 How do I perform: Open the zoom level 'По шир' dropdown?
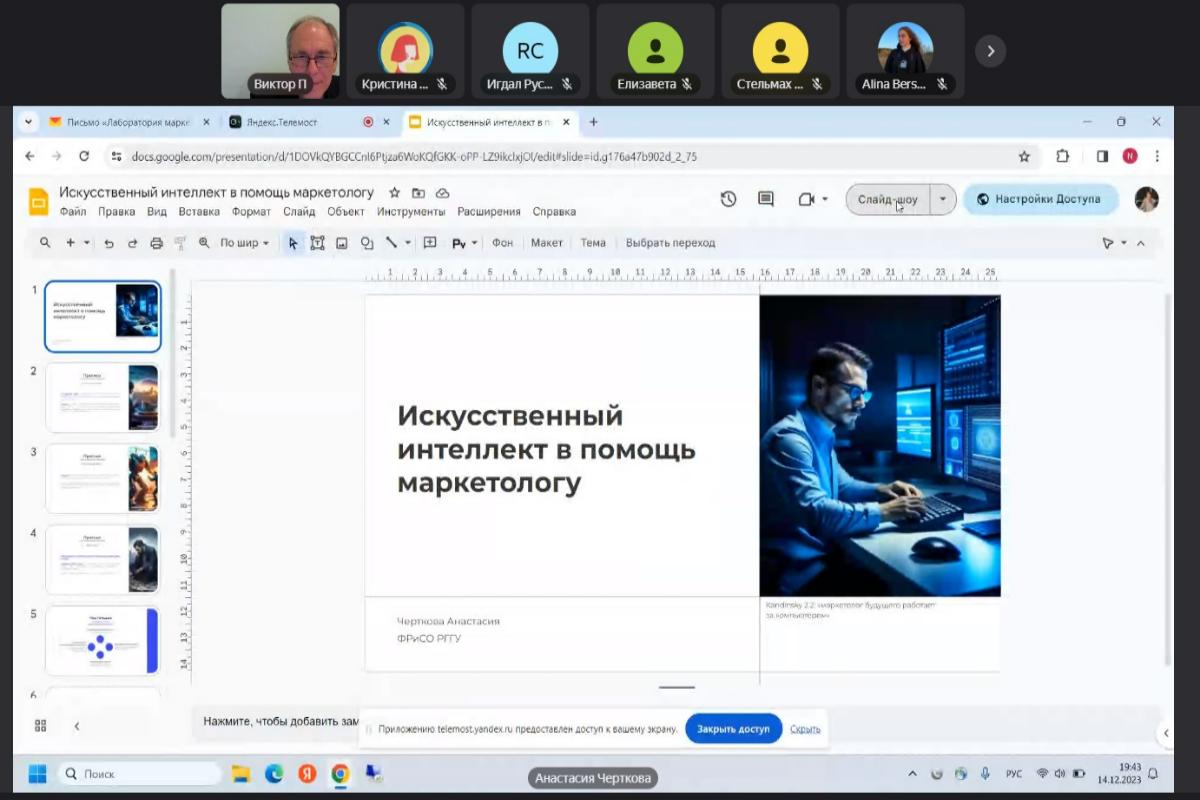[244, 243]
